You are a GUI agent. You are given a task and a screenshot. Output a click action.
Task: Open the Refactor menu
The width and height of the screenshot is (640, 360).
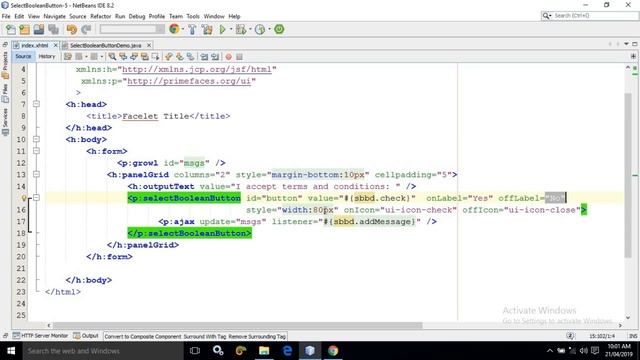click(100, 16)
